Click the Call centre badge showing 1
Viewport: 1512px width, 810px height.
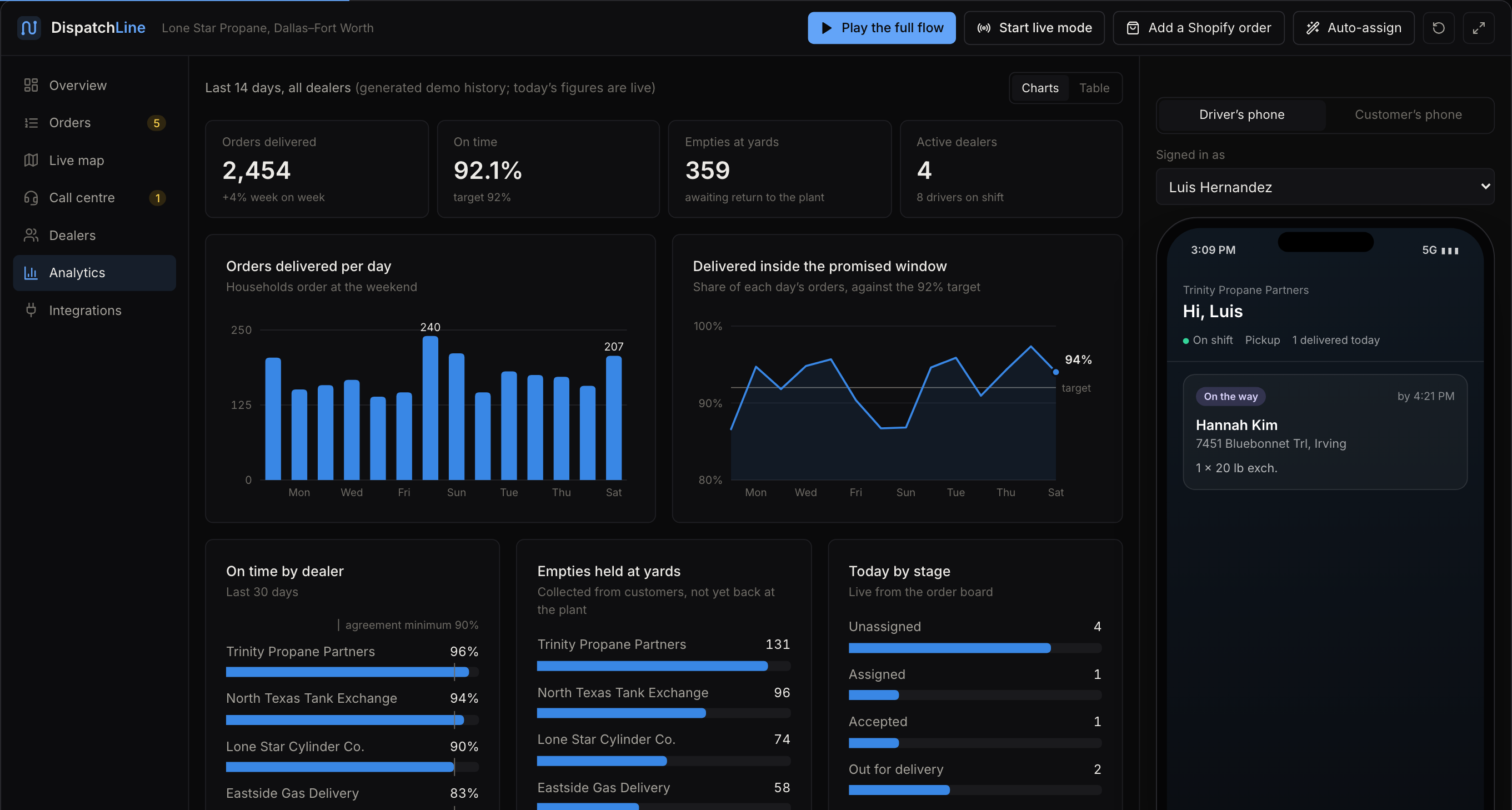click(157, 198)
